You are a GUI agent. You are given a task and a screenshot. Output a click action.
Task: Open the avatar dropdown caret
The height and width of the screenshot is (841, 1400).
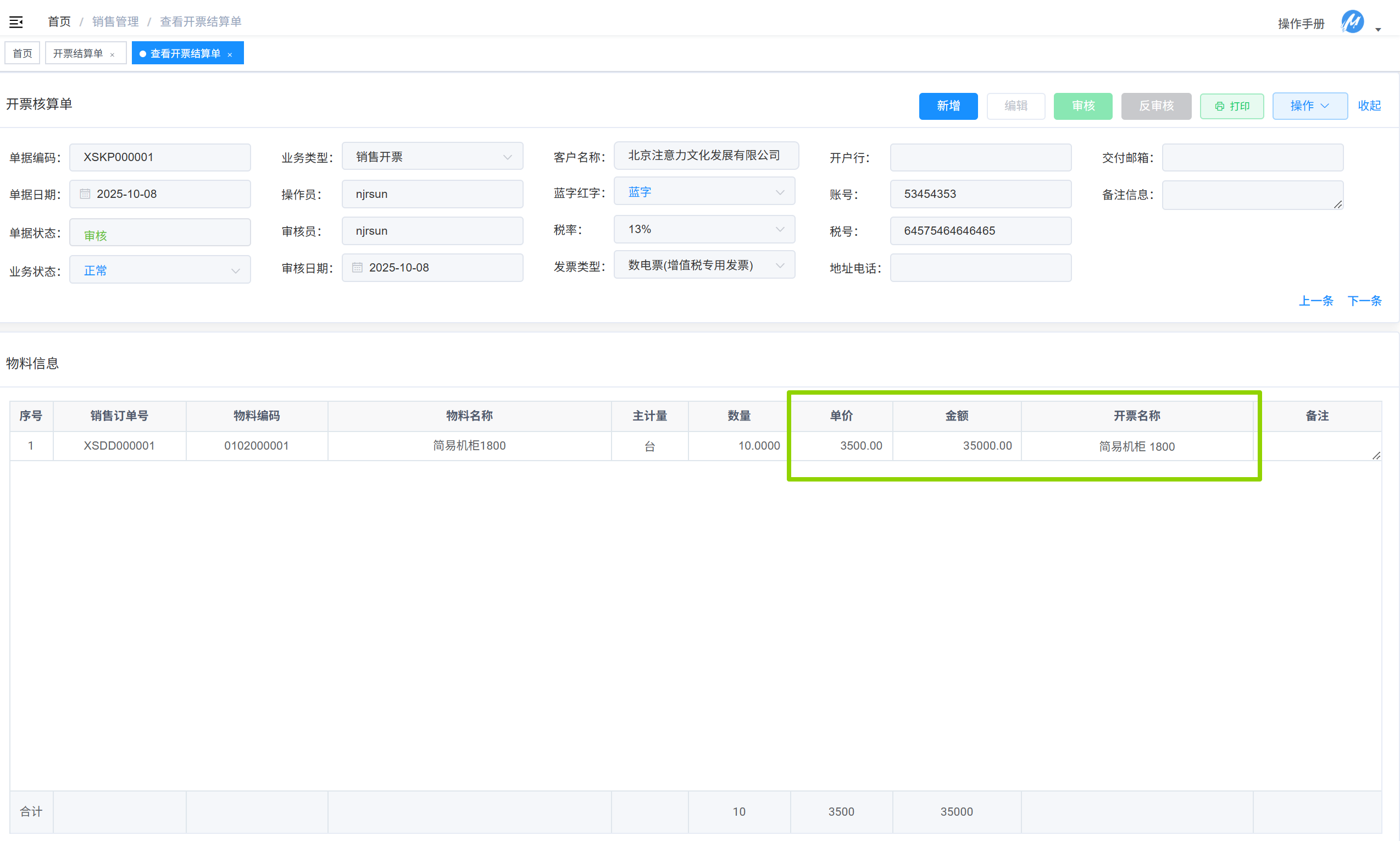[x=1378, y=30]
